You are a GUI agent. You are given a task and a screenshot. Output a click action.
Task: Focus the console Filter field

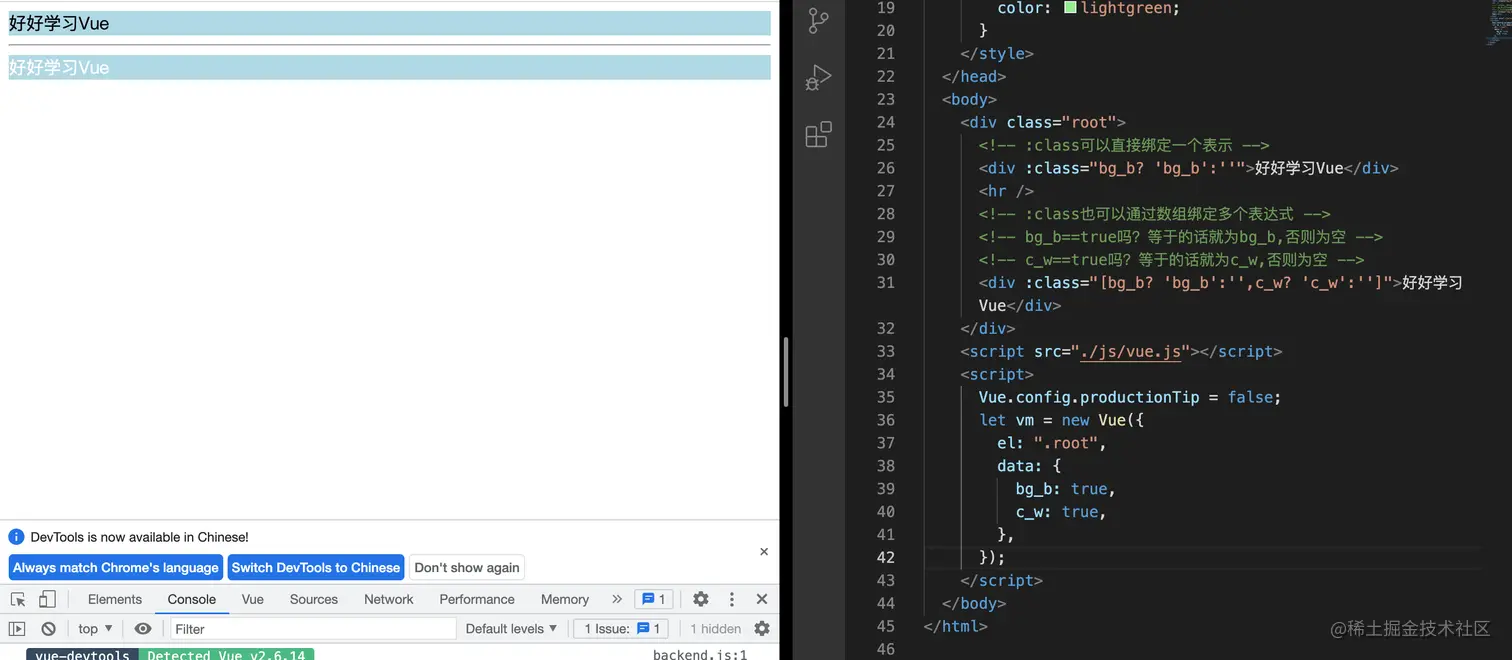coord(313,629)
